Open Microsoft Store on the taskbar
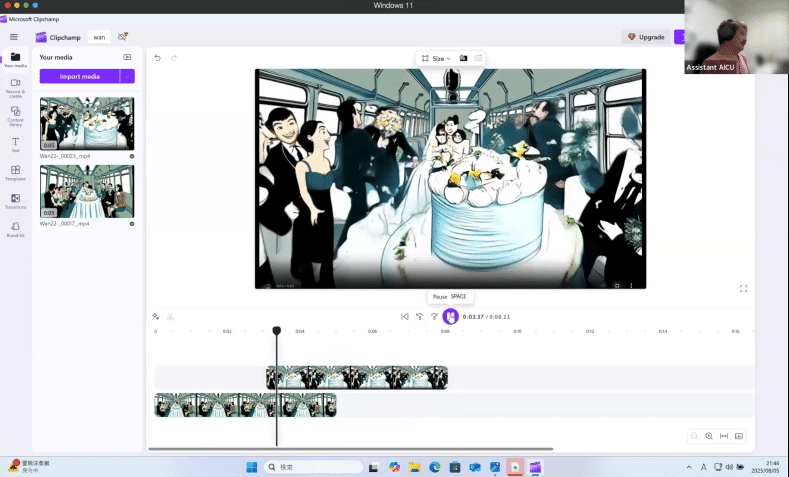The height and width of the screenshot is (477, 789). [x=455, y=467]
